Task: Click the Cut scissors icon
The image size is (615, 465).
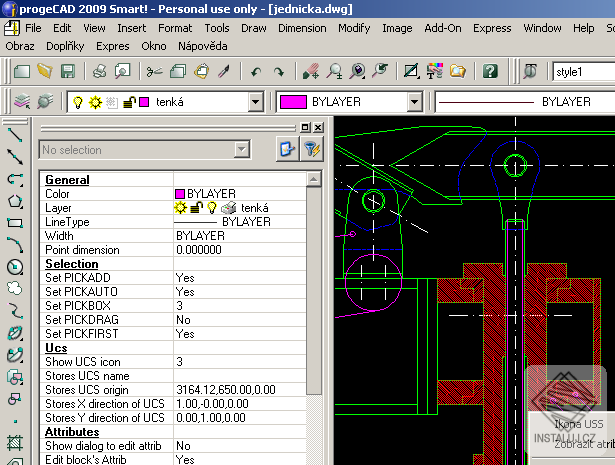Action: click(x=153, y=71)
